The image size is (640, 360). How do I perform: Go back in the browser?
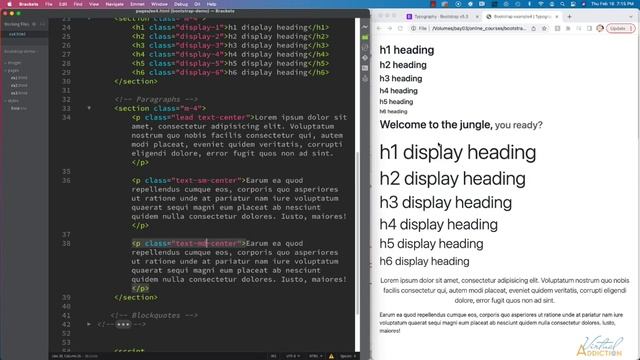click(x=379, y=28)
